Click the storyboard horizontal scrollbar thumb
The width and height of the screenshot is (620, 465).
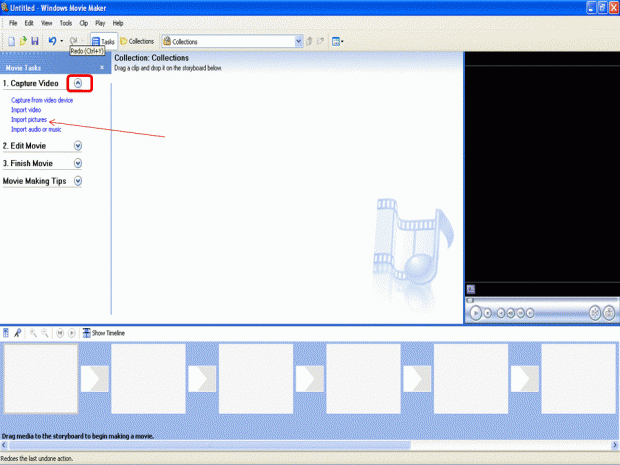click(210, 445)
